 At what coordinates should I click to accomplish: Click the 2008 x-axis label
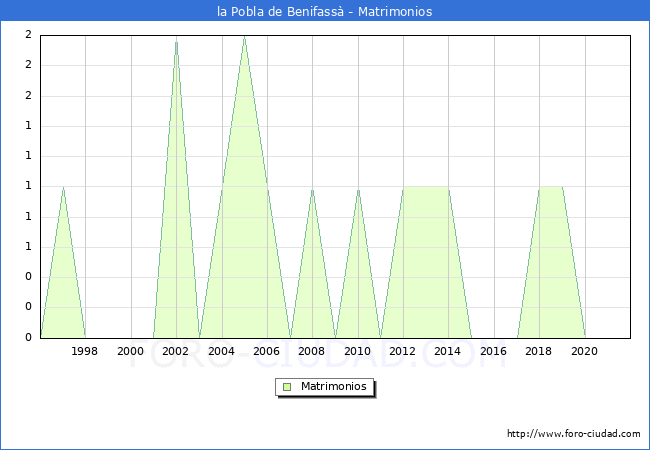tap(312, 351)
